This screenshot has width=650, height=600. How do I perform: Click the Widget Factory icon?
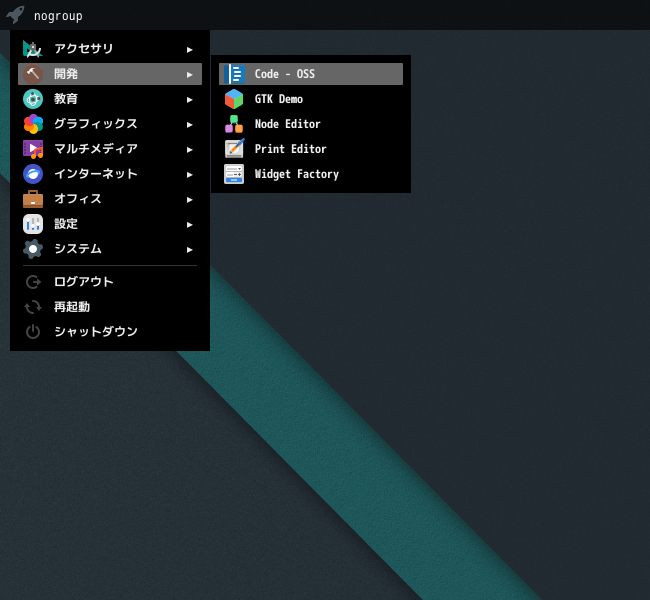pos(234,174)
